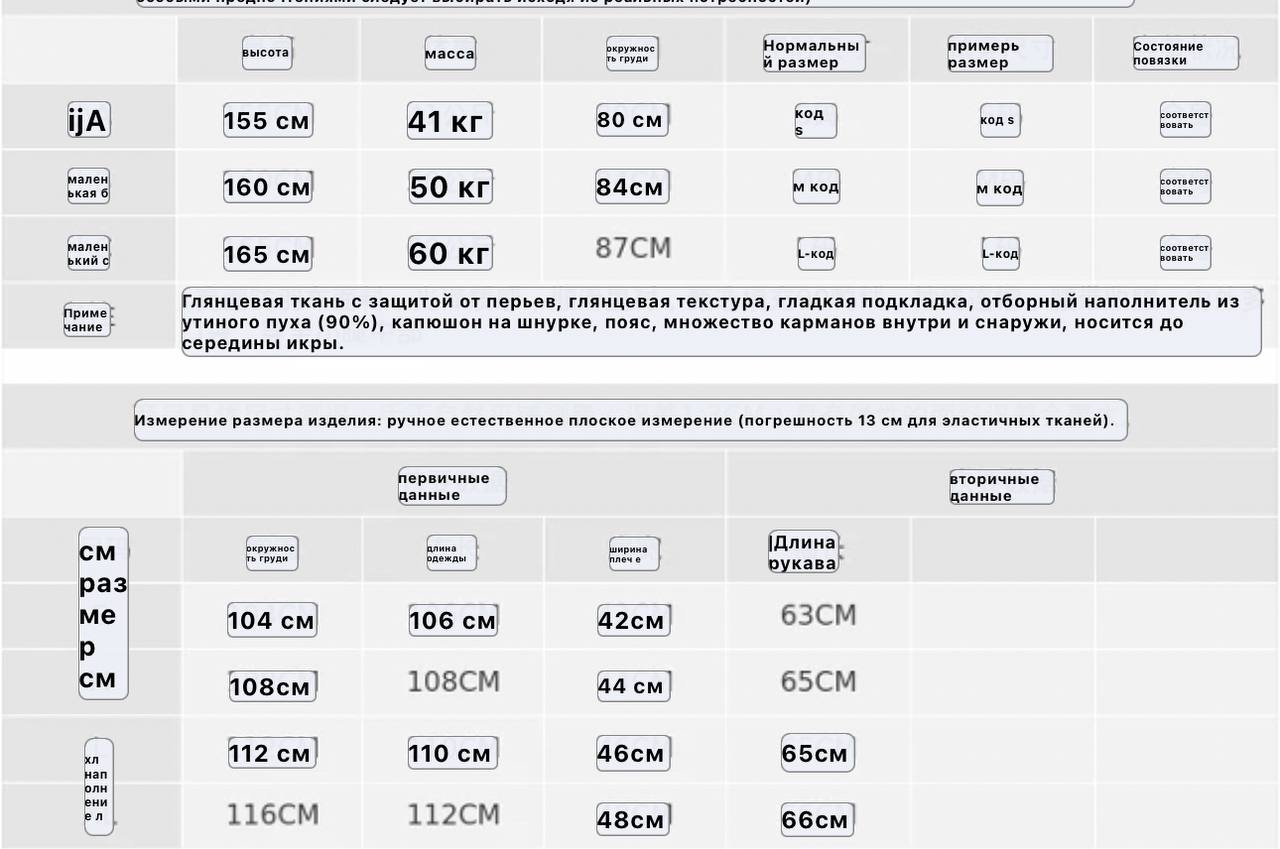1280x849 pixels.
Task: Select '108см' in the окружность груди column
Action: tap(272, 686)
